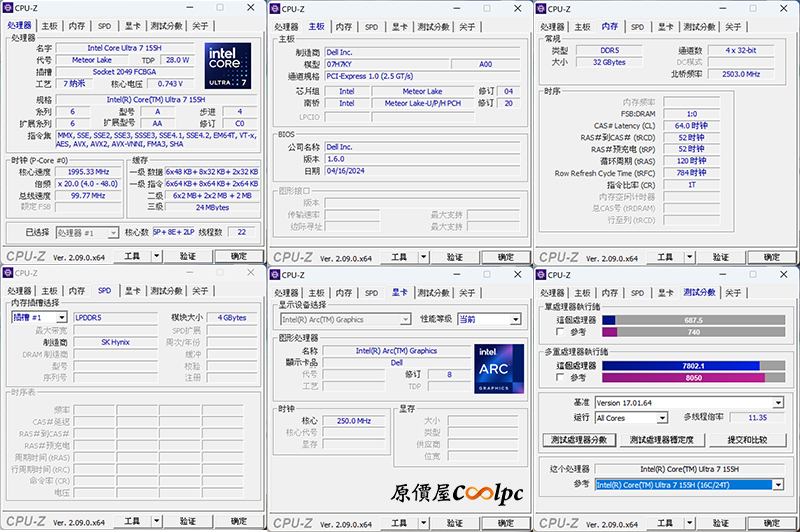Click 验证 button in the 显卡 tab window
This screenshot has width=800, height=532.
(x=455, y=523)
